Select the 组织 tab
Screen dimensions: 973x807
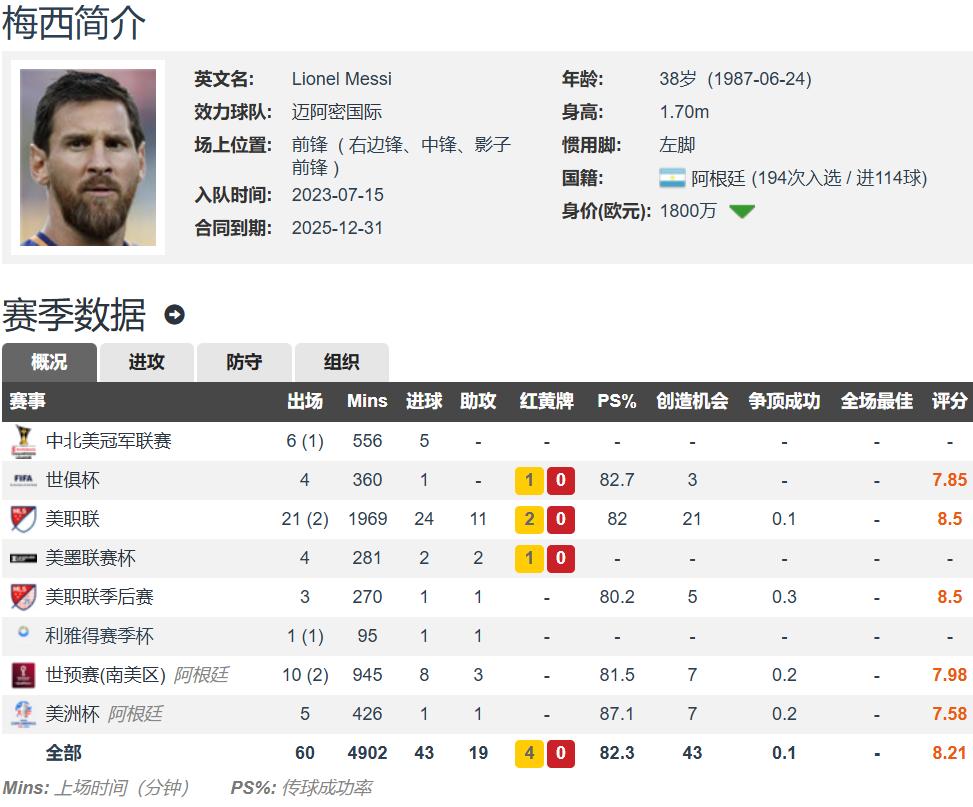pos(341,362)
